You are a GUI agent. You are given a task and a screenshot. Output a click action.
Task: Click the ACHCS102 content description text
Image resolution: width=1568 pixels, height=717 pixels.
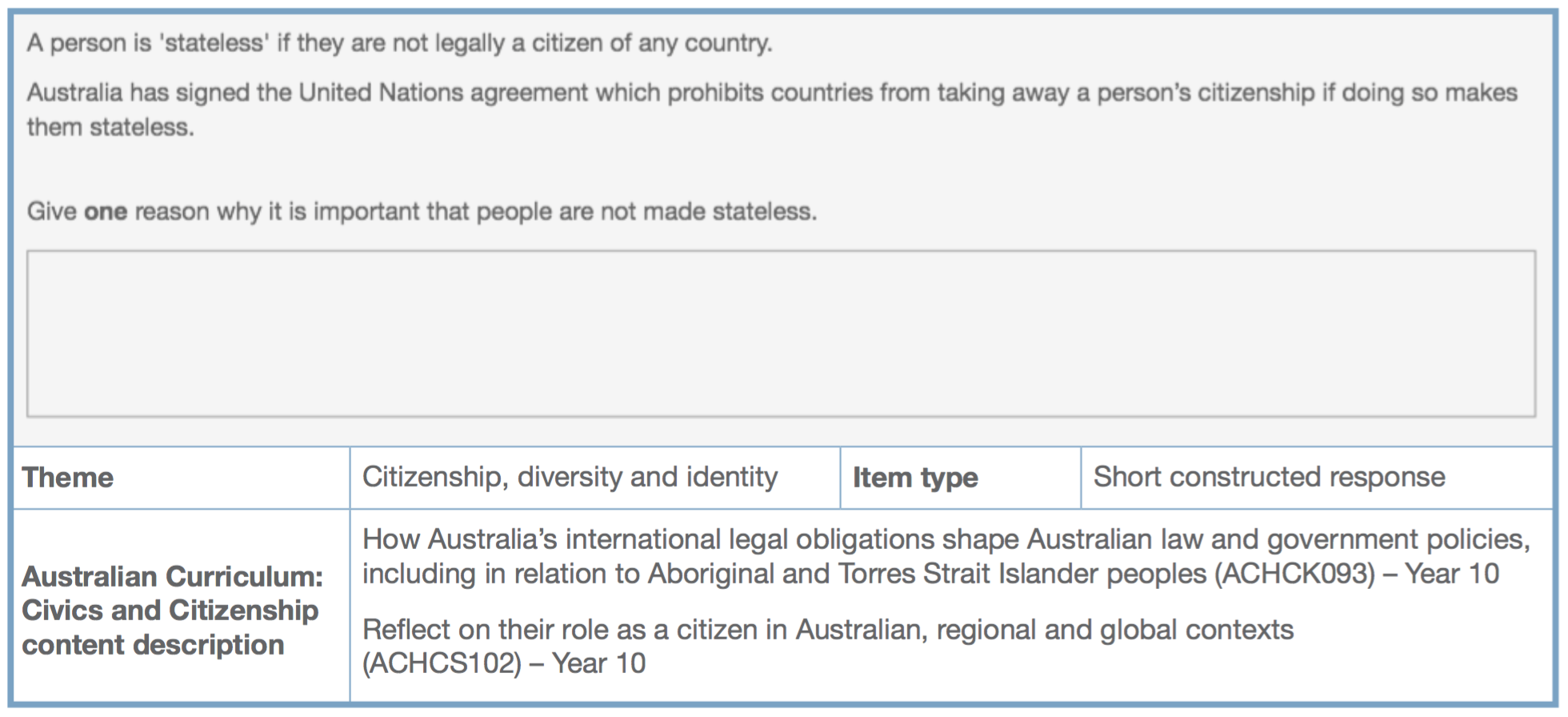pos(828,647)
